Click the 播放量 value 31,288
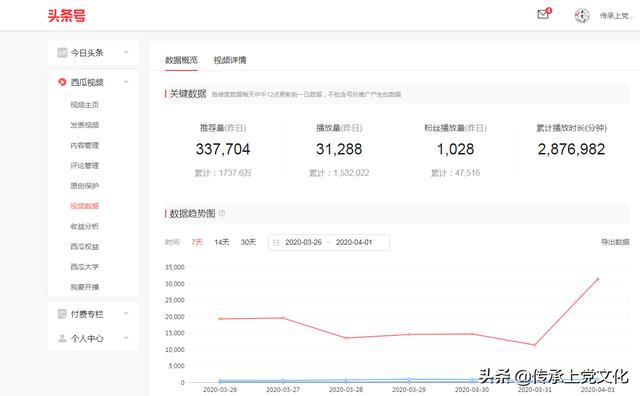Screen dimensions: 640x396 (339, 149)
